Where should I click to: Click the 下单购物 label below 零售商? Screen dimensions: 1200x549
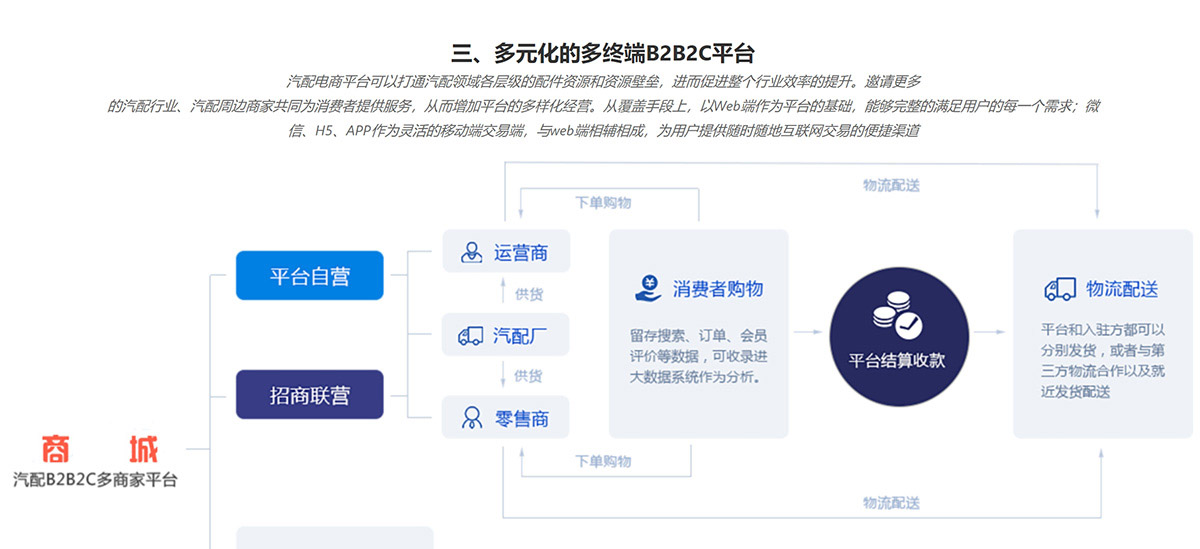click(603, 461)
